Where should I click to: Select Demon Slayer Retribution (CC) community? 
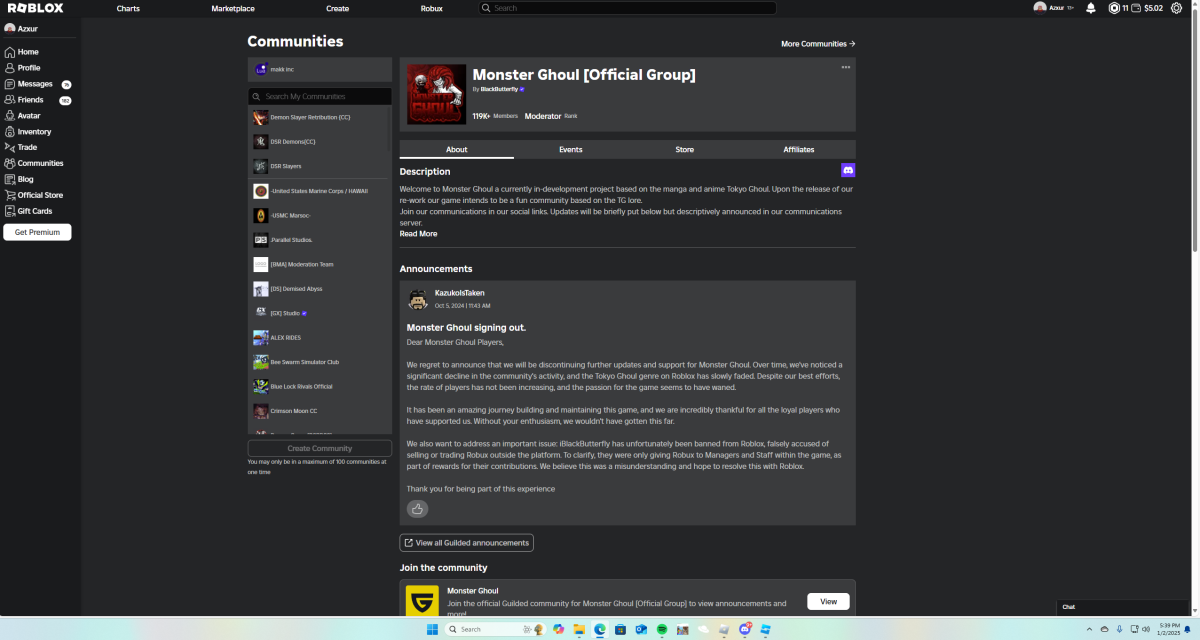(x=320, y=117)
